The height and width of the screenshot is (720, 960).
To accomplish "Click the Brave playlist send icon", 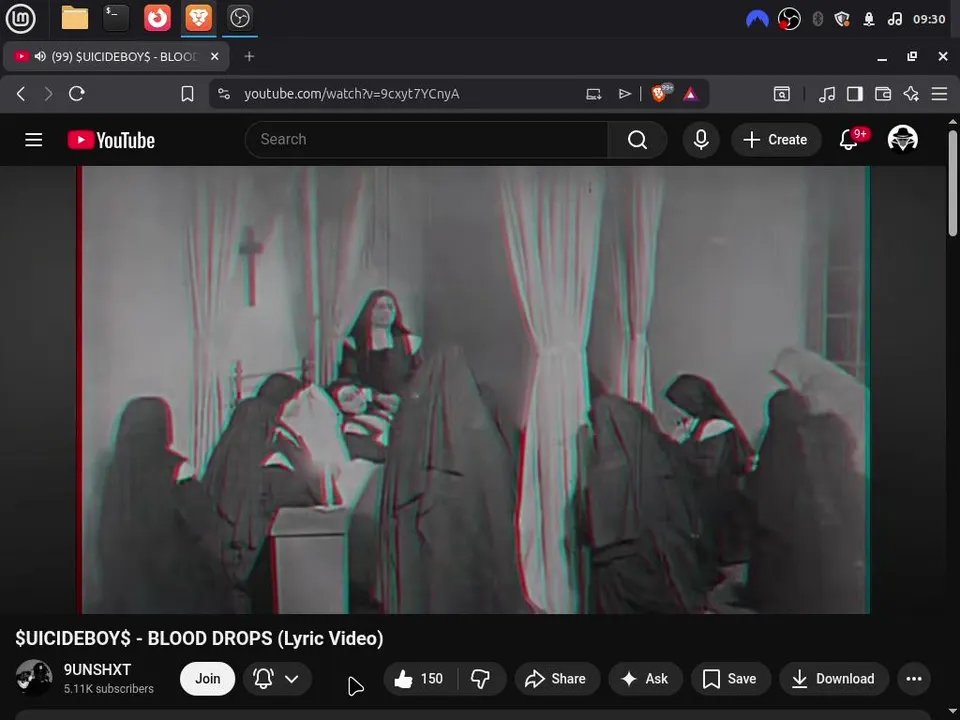I will pyautogui.click(x=624, y=94).
